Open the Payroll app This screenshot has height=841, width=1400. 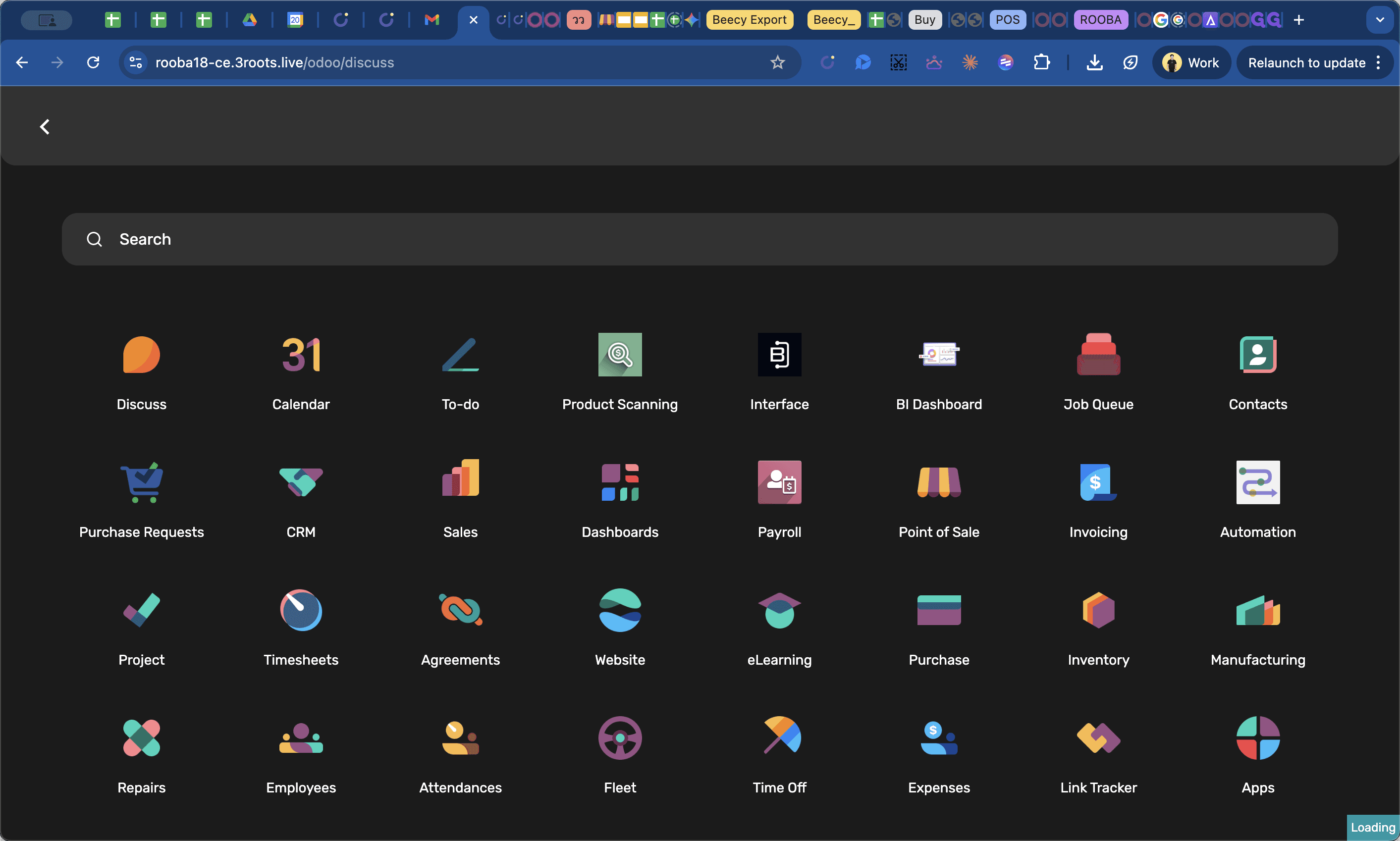(x=779, y=499)
